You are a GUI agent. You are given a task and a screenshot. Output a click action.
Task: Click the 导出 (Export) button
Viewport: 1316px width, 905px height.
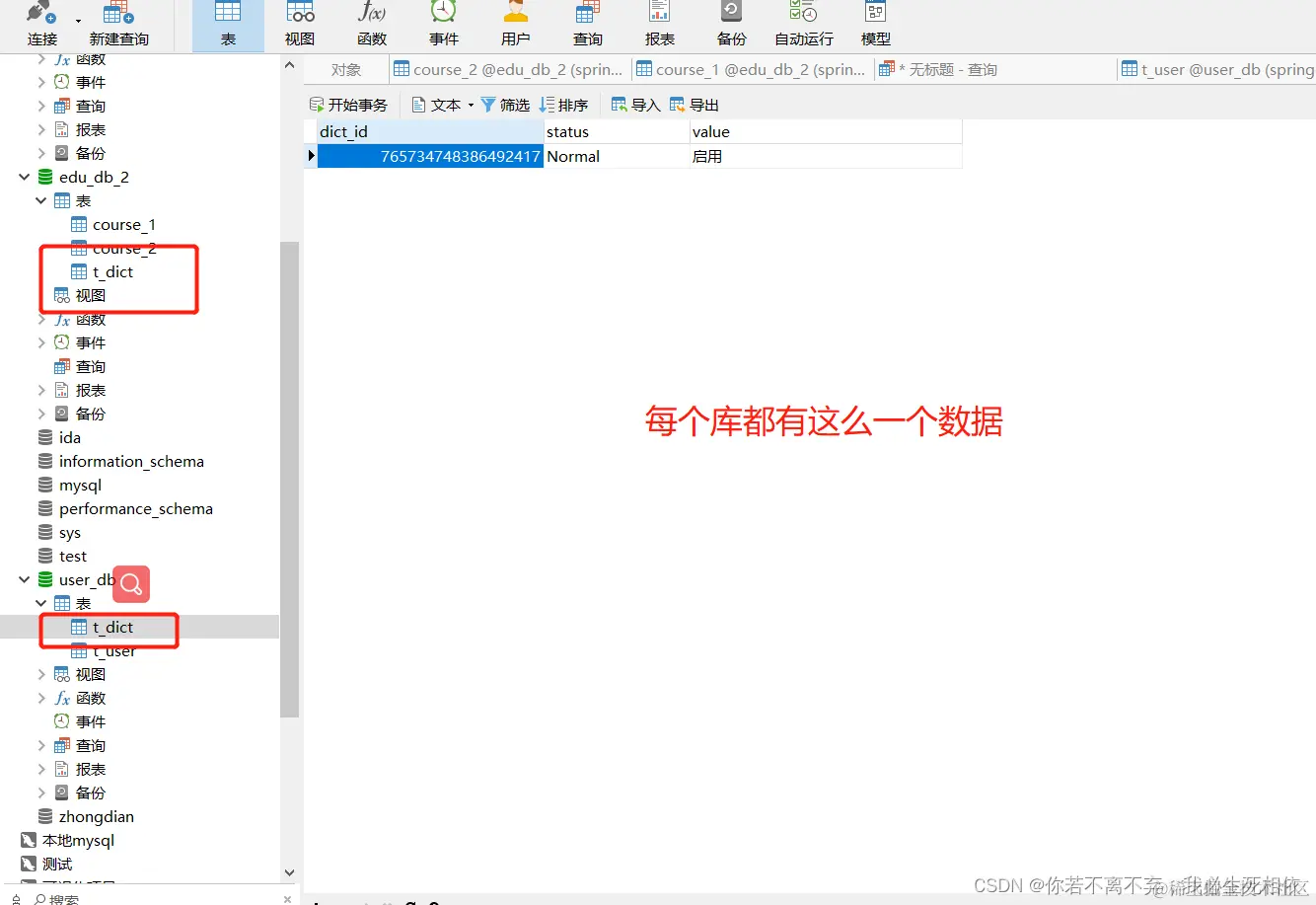pos(696,104)
